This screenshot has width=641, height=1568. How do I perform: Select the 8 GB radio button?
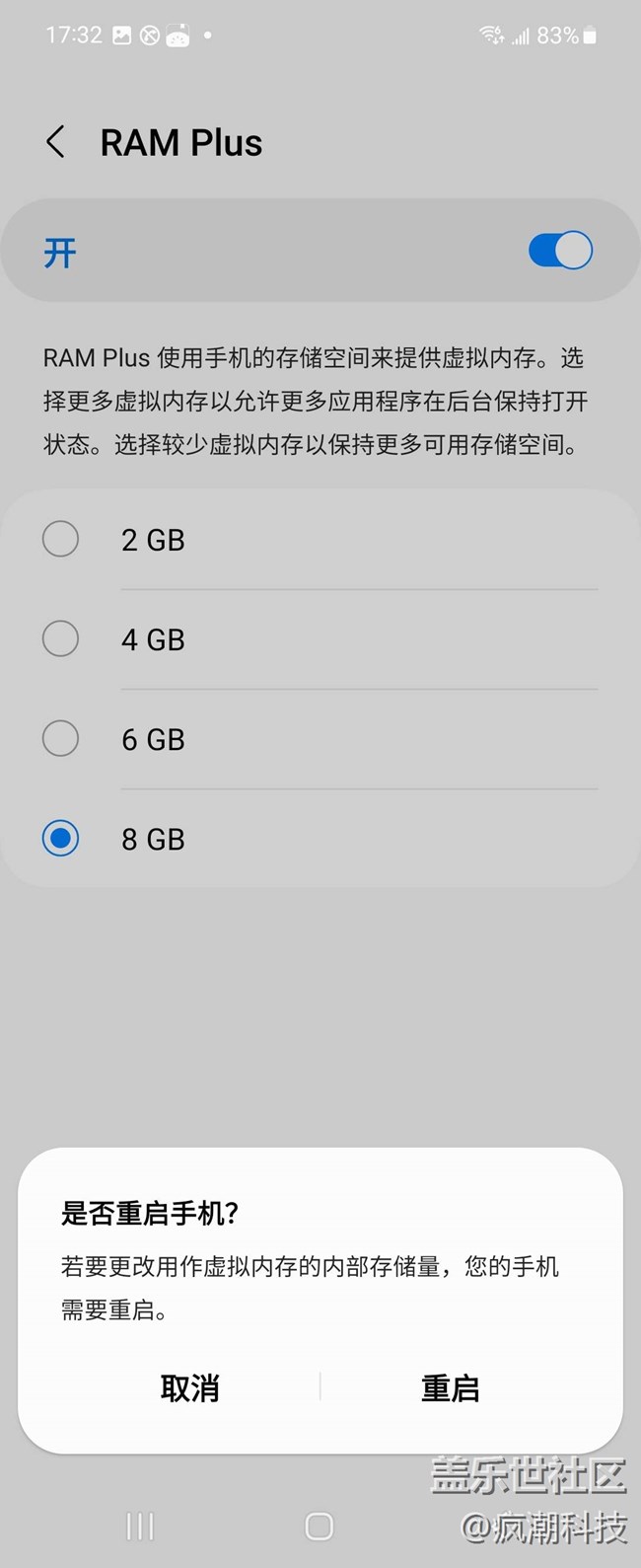[x=61, y=839]
